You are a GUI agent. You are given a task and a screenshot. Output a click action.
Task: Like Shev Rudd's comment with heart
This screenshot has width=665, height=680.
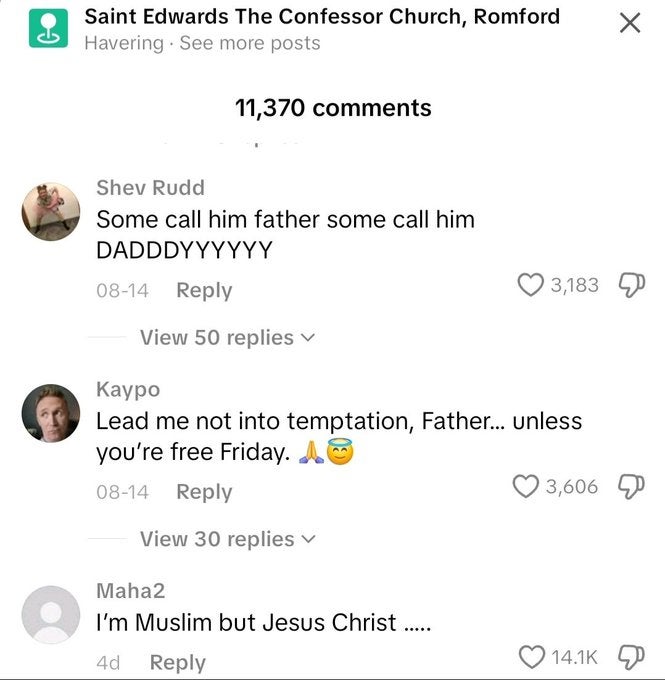point(531,285)
